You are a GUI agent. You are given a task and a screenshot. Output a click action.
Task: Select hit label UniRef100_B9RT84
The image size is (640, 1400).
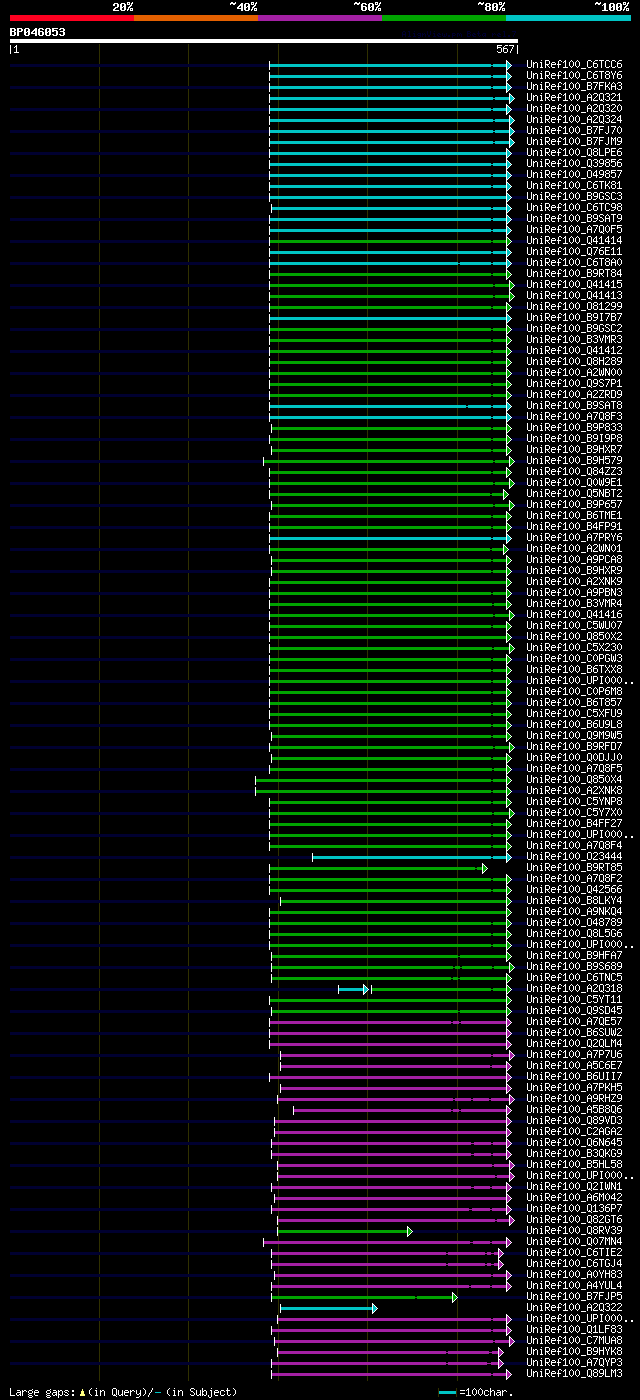(574, 274)
